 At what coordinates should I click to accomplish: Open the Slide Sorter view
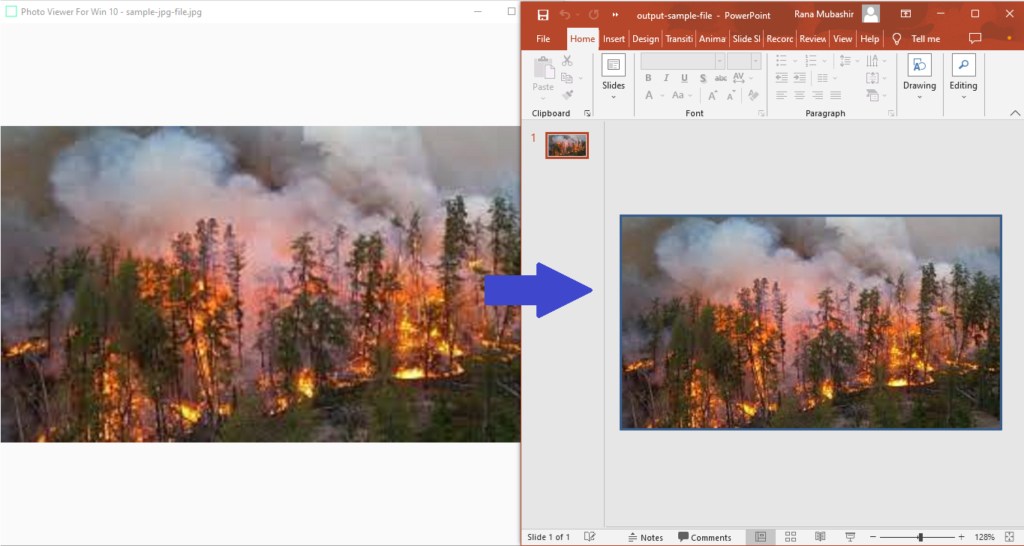click(x=790, y=537)
